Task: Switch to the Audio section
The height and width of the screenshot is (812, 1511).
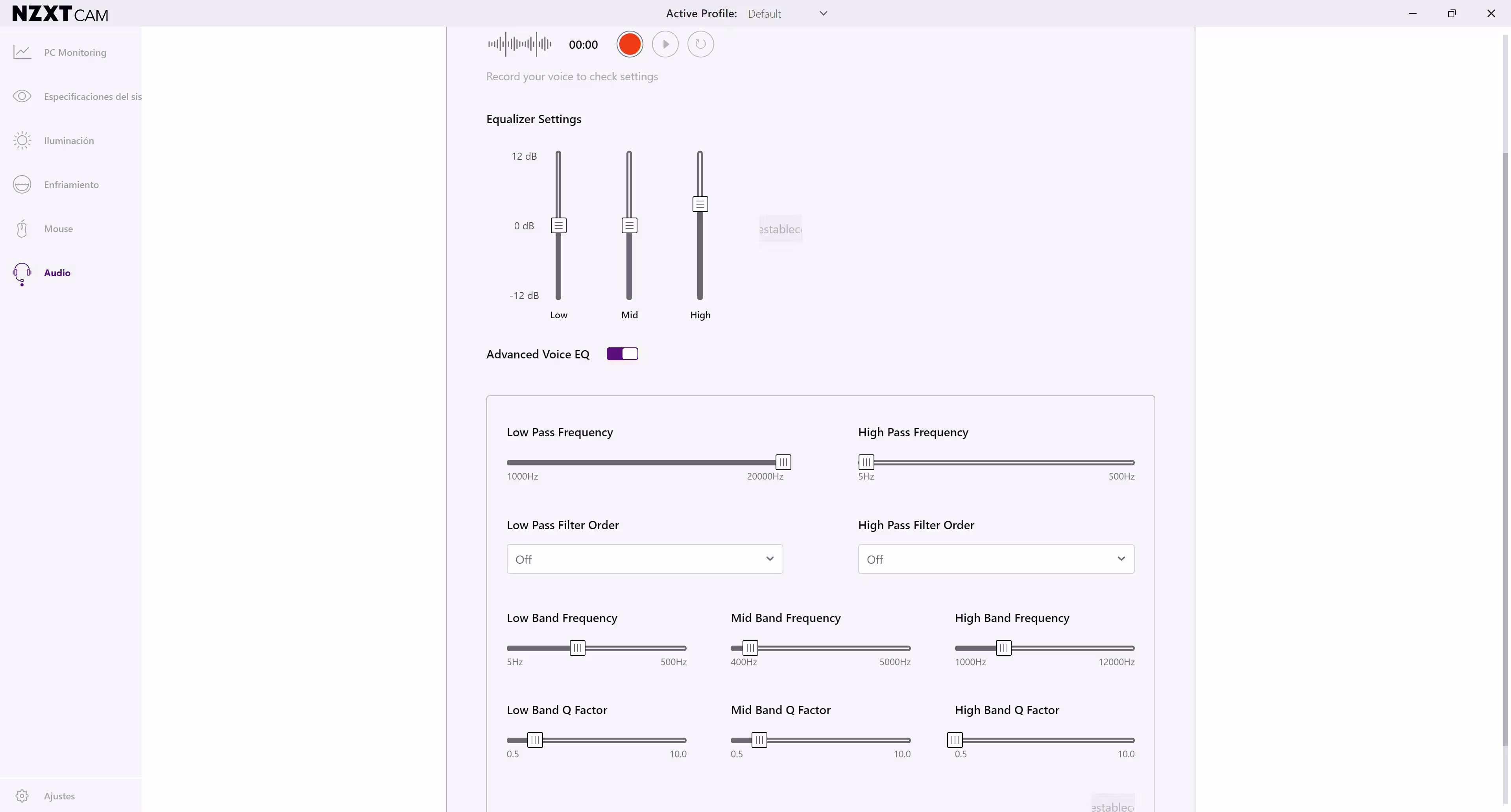Action: pos(57,273)
